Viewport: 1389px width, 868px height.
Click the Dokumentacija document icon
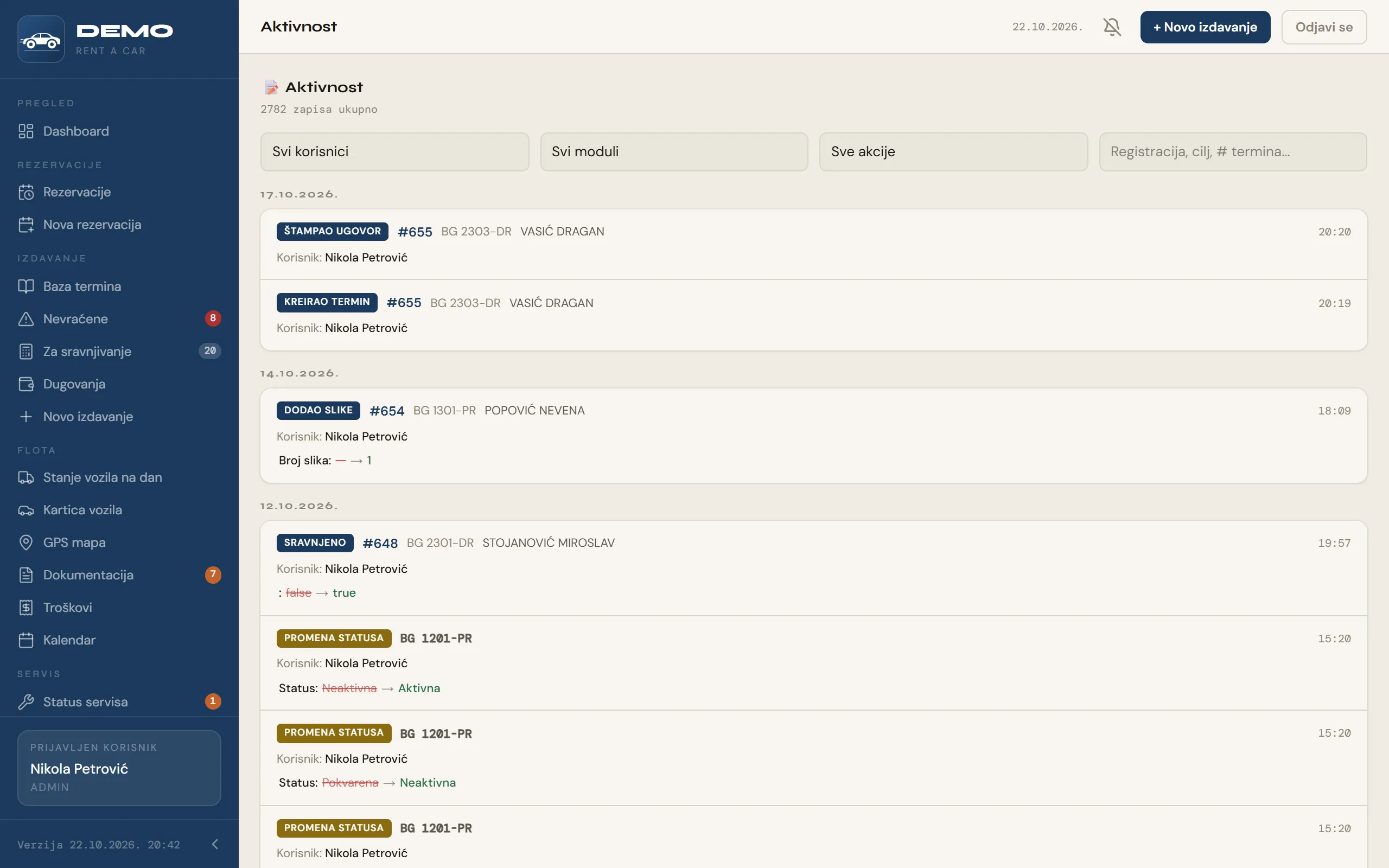[x=26, y=575]
